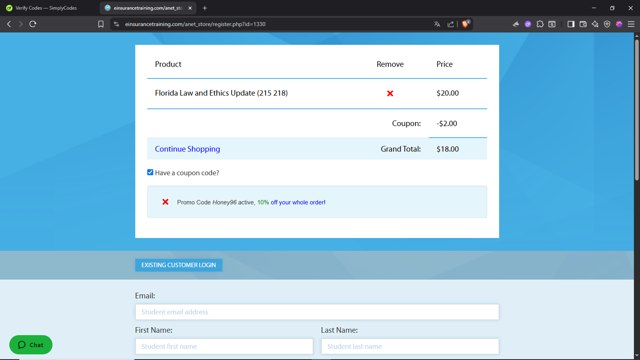This screenshot has height=360, width=640.
Task: Open the pink profile avatar icon
Action: [x=619, y=24]
